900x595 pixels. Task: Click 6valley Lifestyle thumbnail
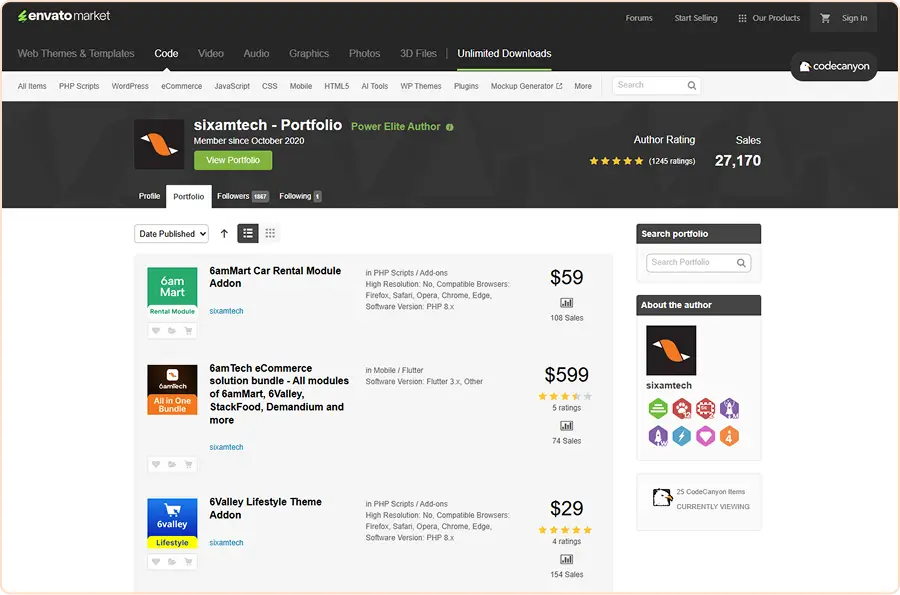(172, 523)
